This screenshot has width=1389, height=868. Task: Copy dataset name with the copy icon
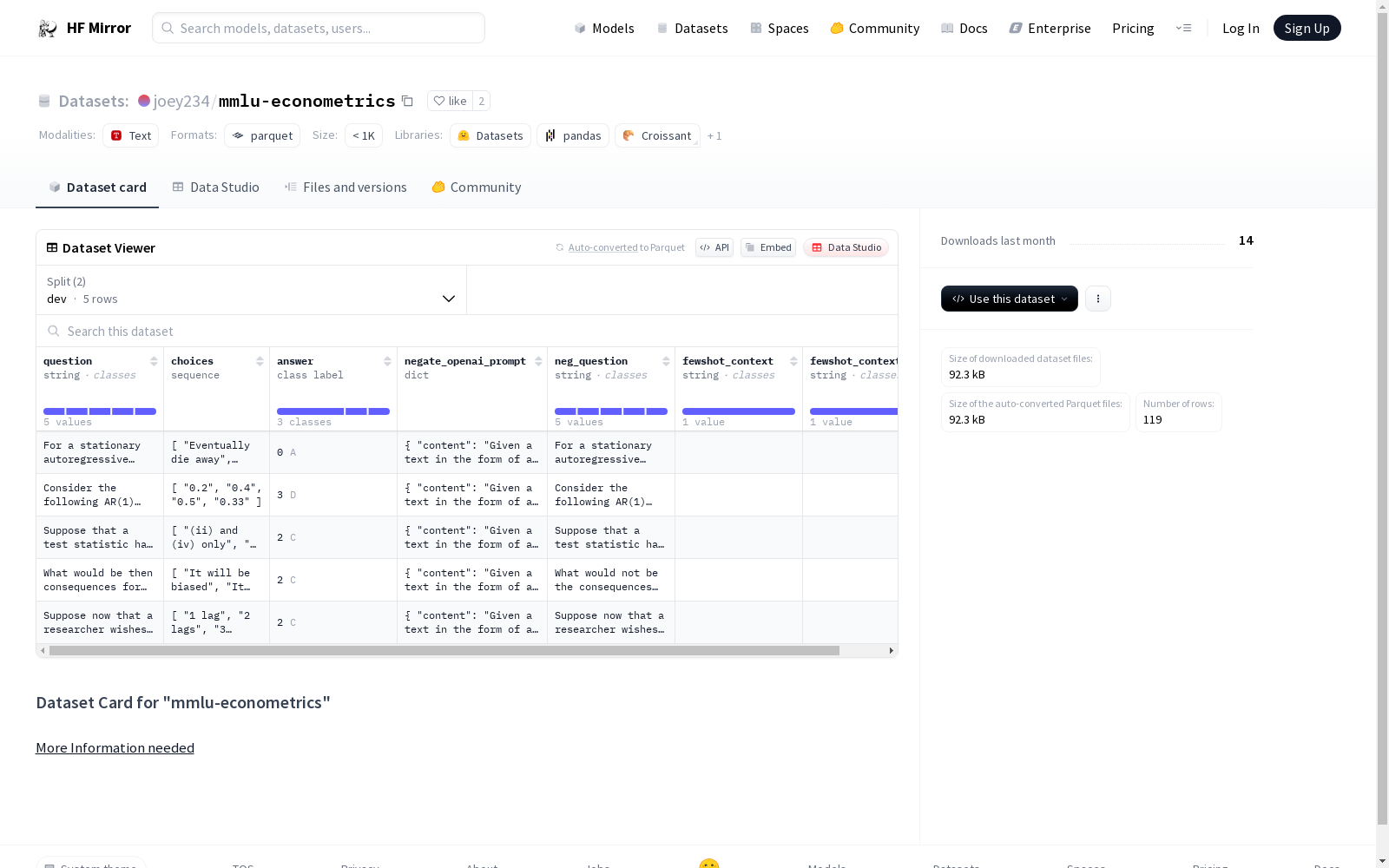click(x=407, y=101)
